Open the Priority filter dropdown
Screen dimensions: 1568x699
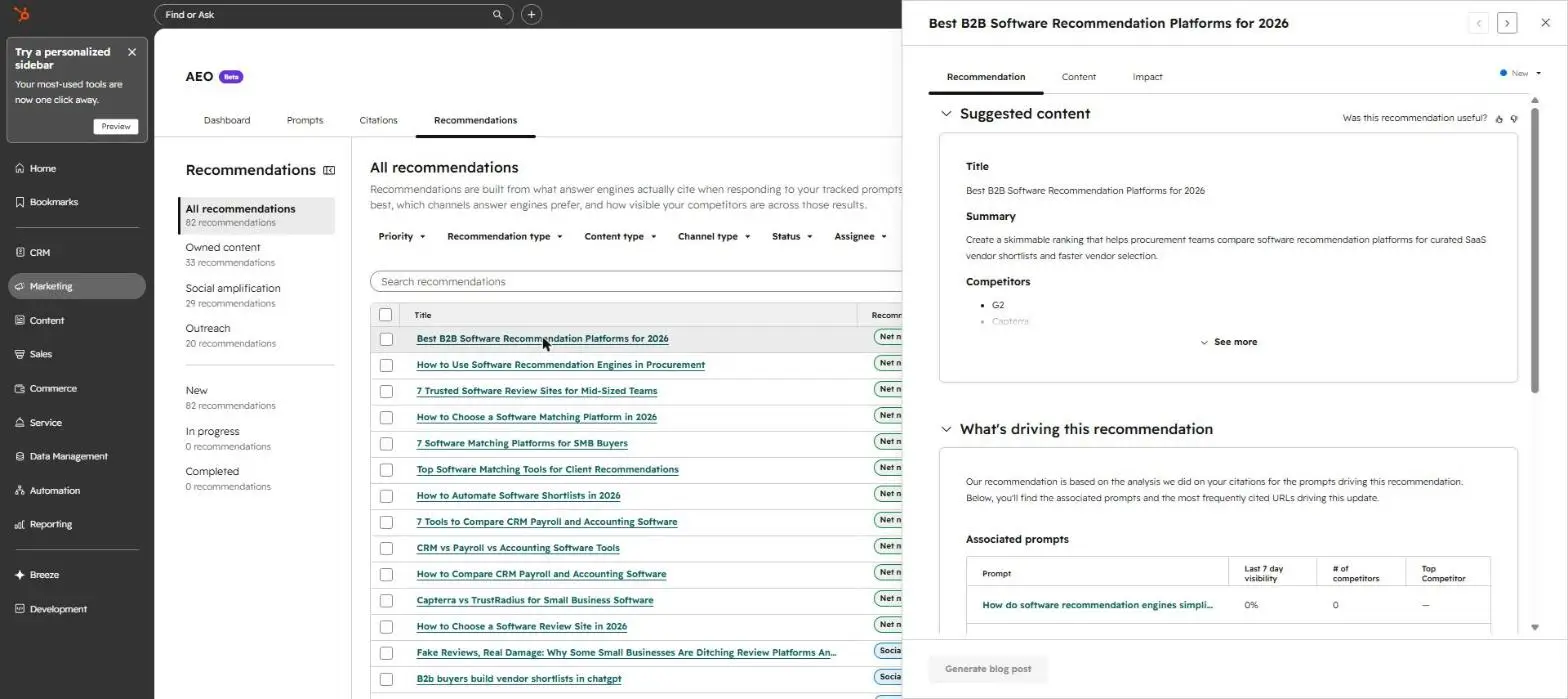click(x=402, y=237)
